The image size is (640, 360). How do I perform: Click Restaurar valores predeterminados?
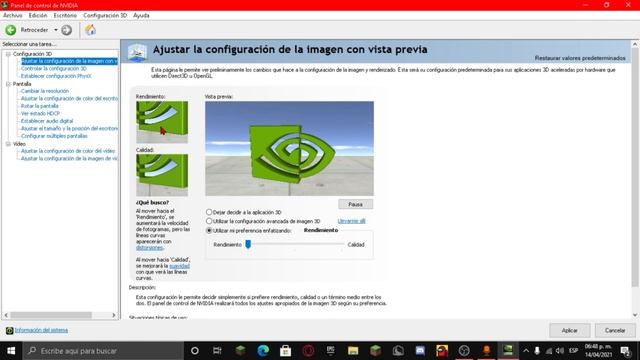tap(580, 58)
